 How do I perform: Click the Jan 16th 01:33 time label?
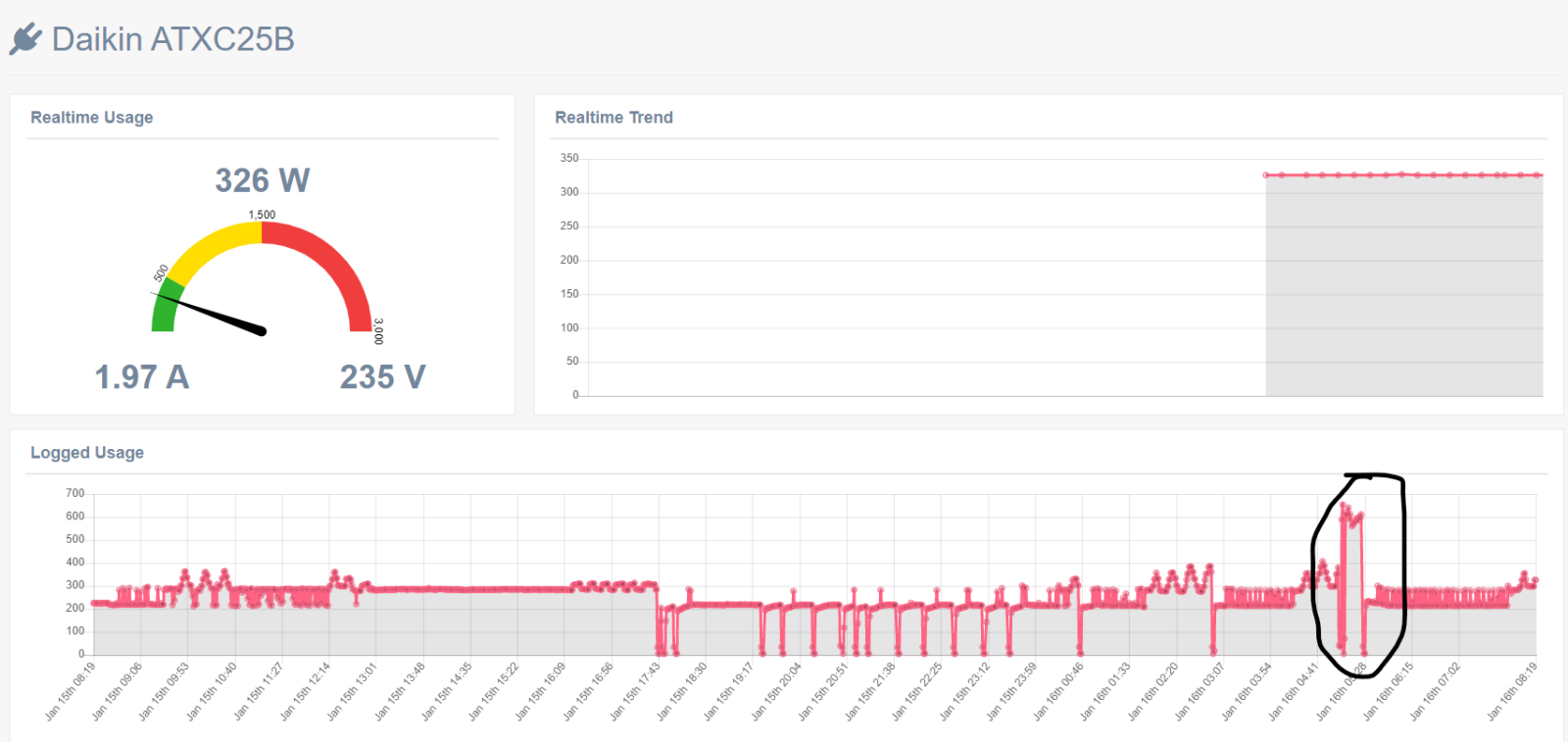pyautogui.click(x=1105, y=691)
